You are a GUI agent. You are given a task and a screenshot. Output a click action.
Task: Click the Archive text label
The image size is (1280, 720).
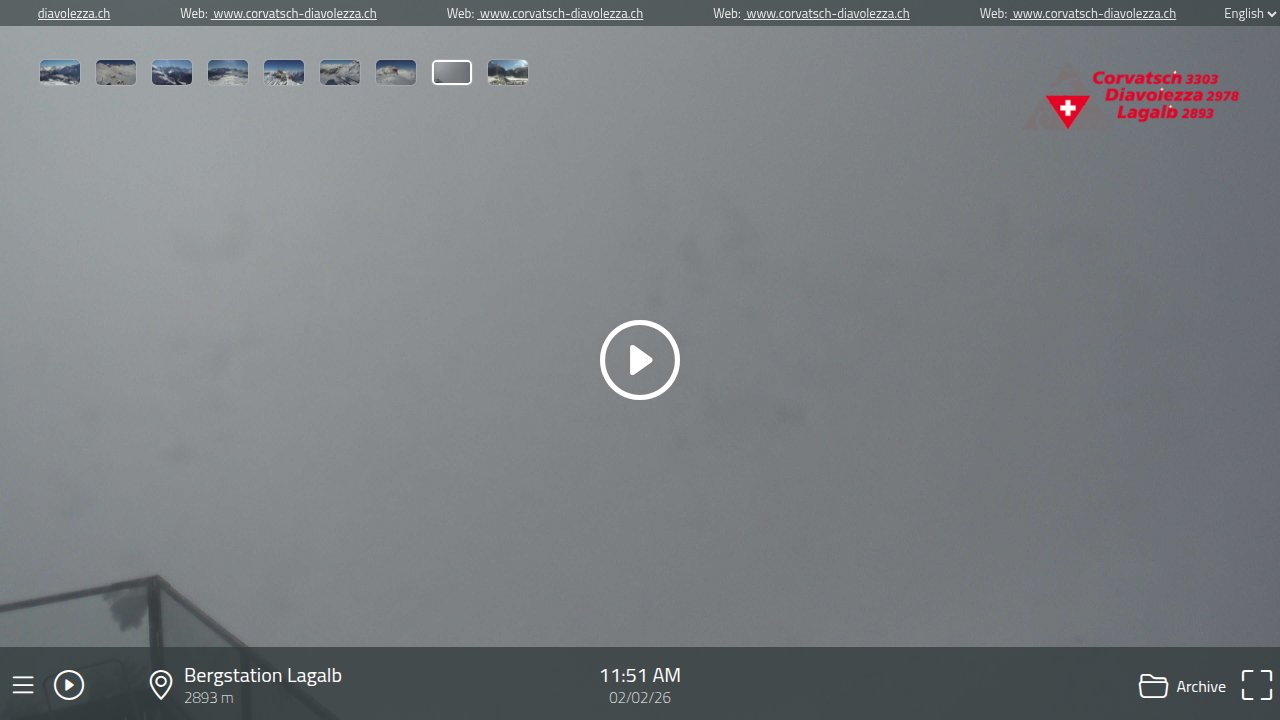1201,687
